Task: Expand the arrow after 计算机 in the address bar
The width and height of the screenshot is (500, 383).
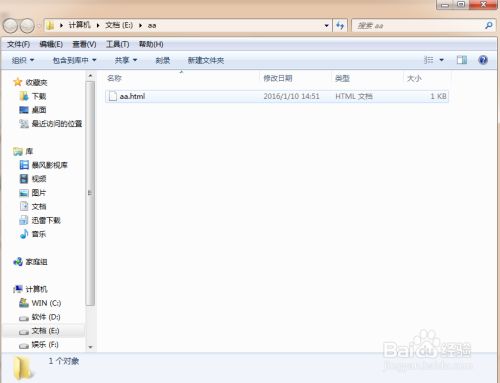Action: 98,25
